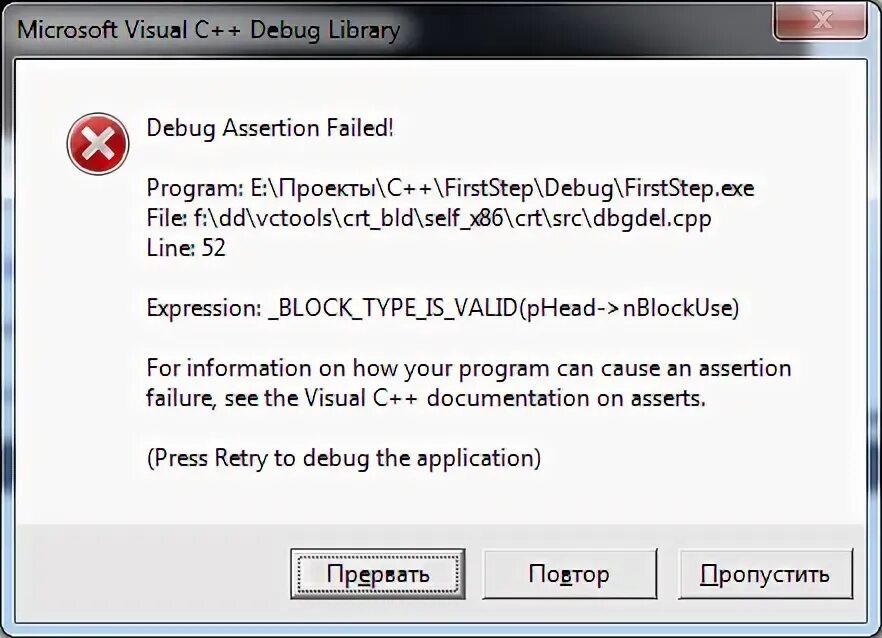Click the 'File:' label text

pyautogui.click(x=165, y=218)
